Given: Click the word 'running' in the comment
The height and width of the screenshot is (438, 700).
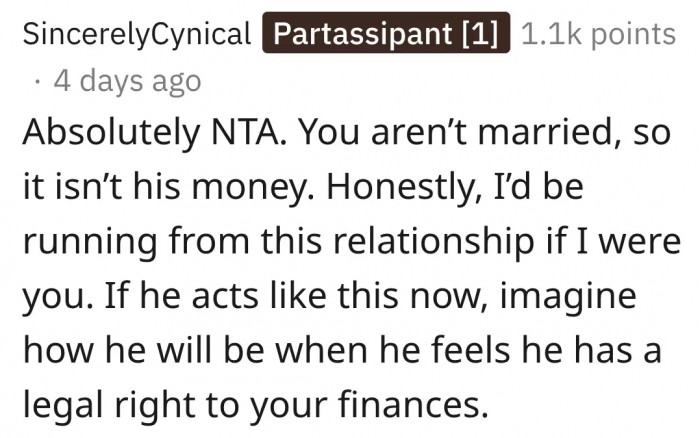Looking at the screenshot, I should 90,241.
